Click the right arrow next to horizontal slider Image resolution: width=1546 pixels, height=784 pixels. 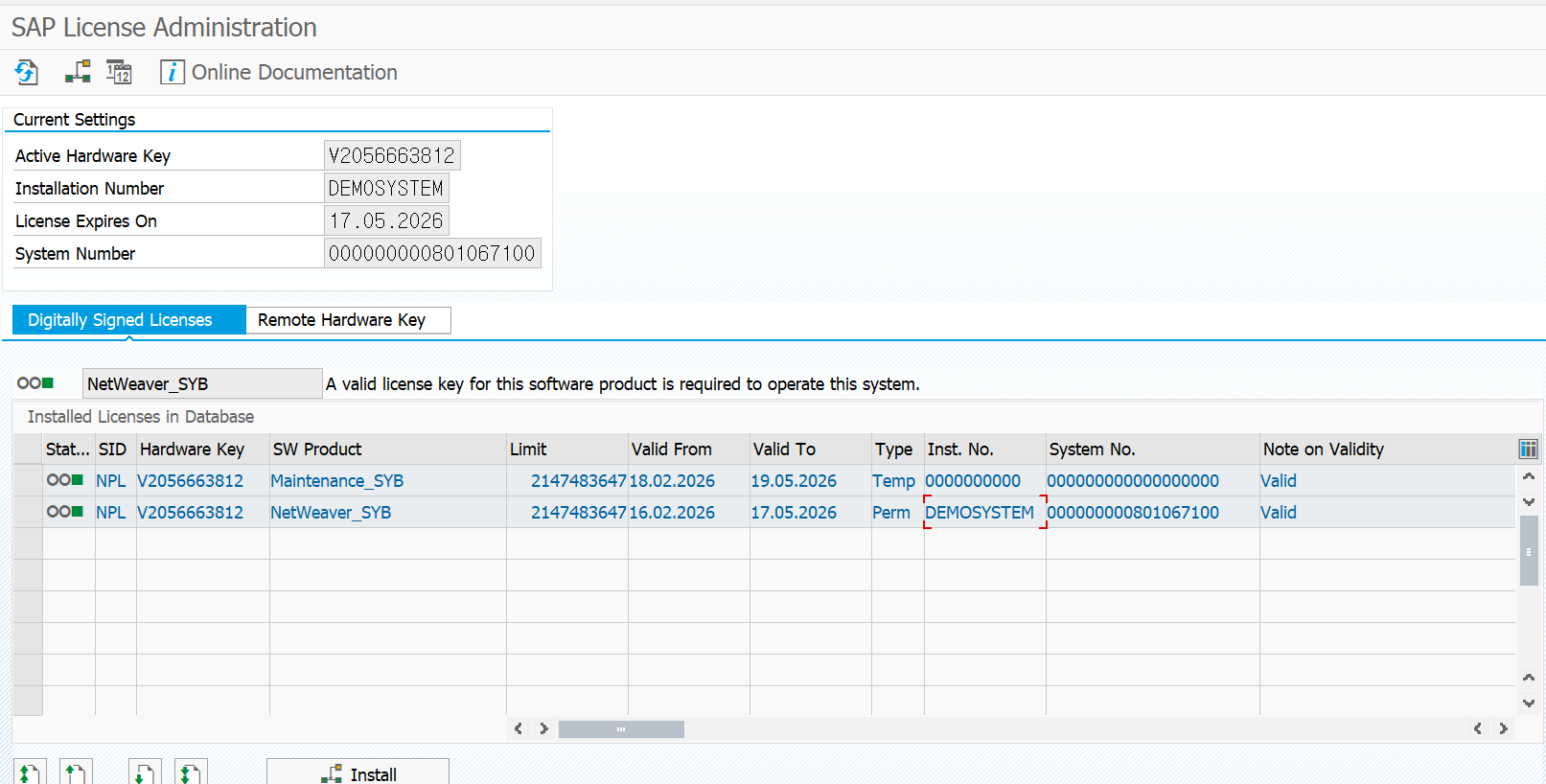coord(543,728)
